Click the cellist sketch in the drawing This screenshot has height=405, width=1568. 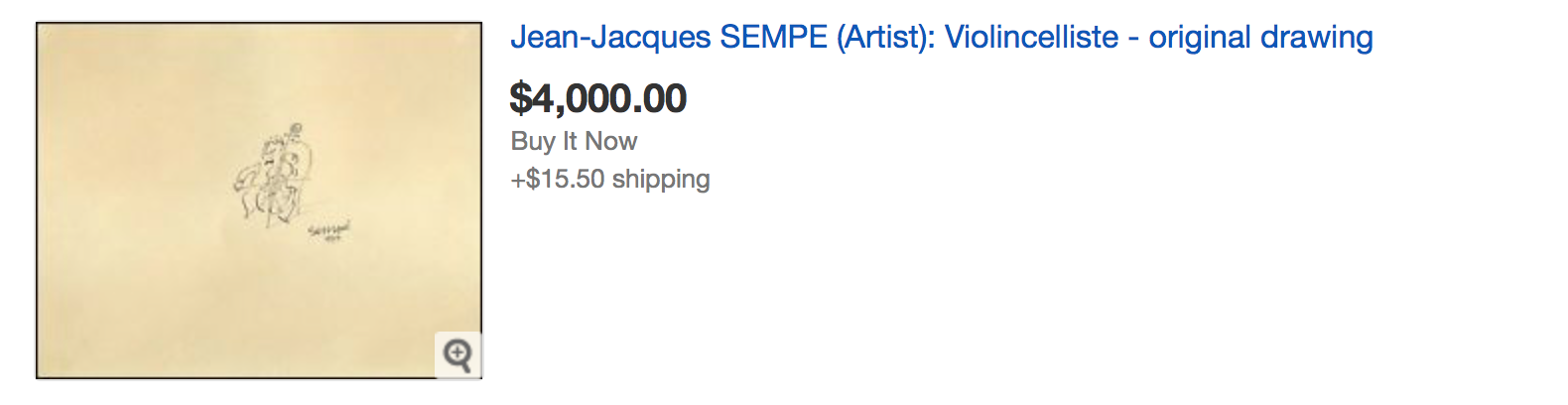point(273,177)
